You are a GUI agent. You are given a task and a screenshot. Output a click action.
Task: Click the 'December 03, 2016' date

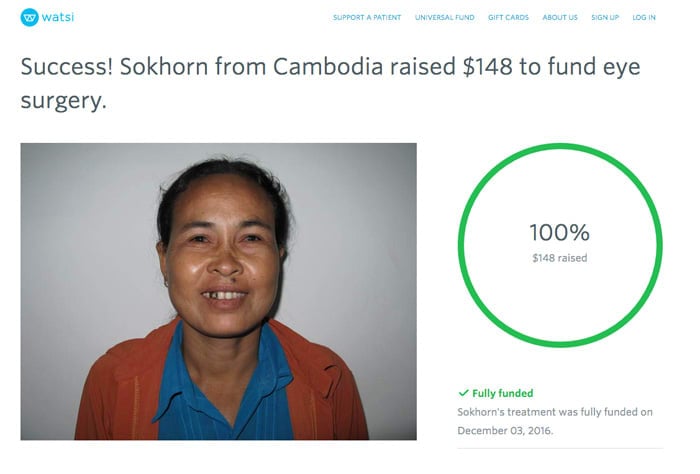pos(503,430)
